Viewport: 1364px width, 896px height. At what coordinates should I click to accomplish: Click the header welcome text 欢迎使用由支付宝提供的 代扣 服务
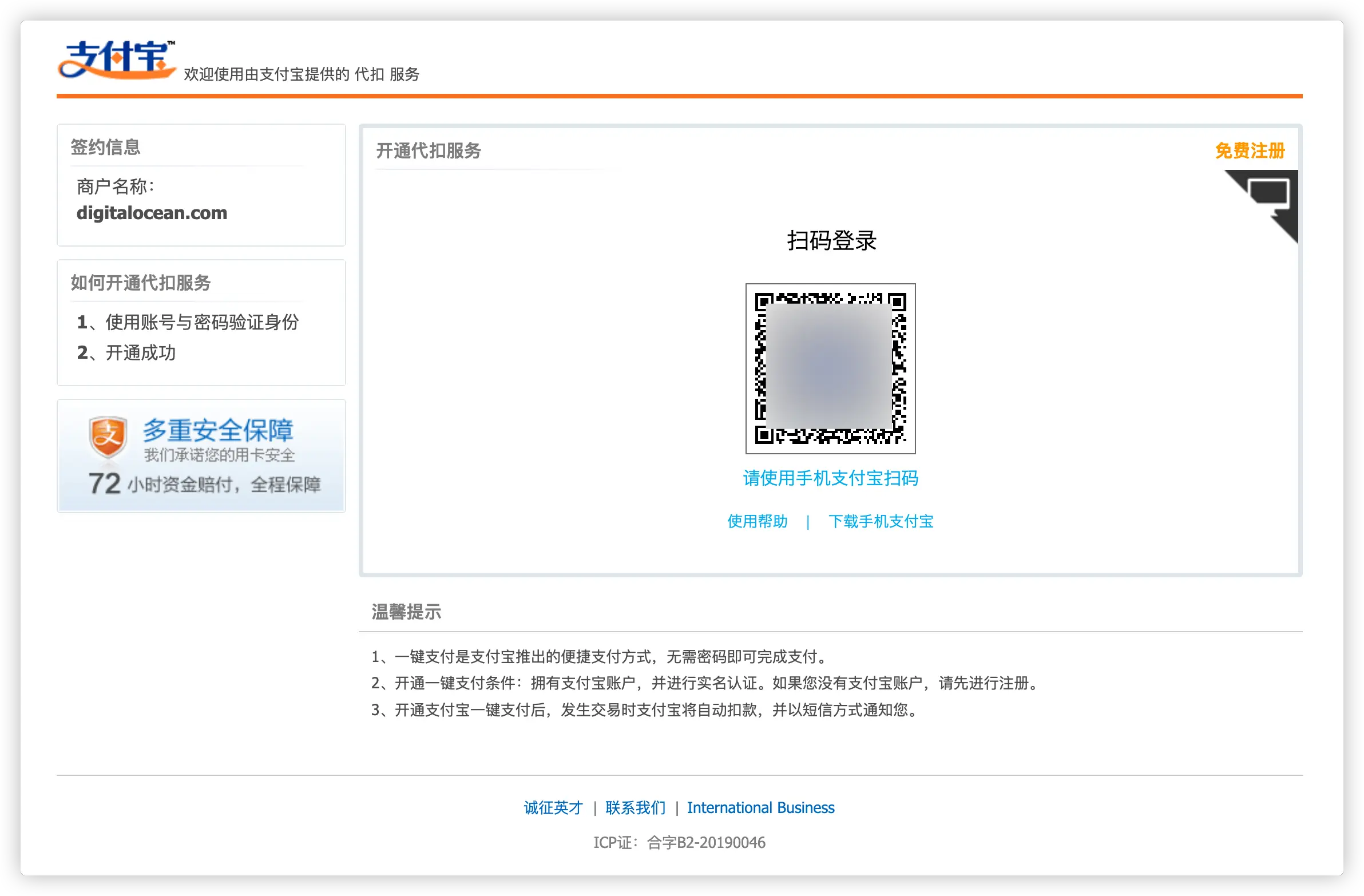pos(302,74)
